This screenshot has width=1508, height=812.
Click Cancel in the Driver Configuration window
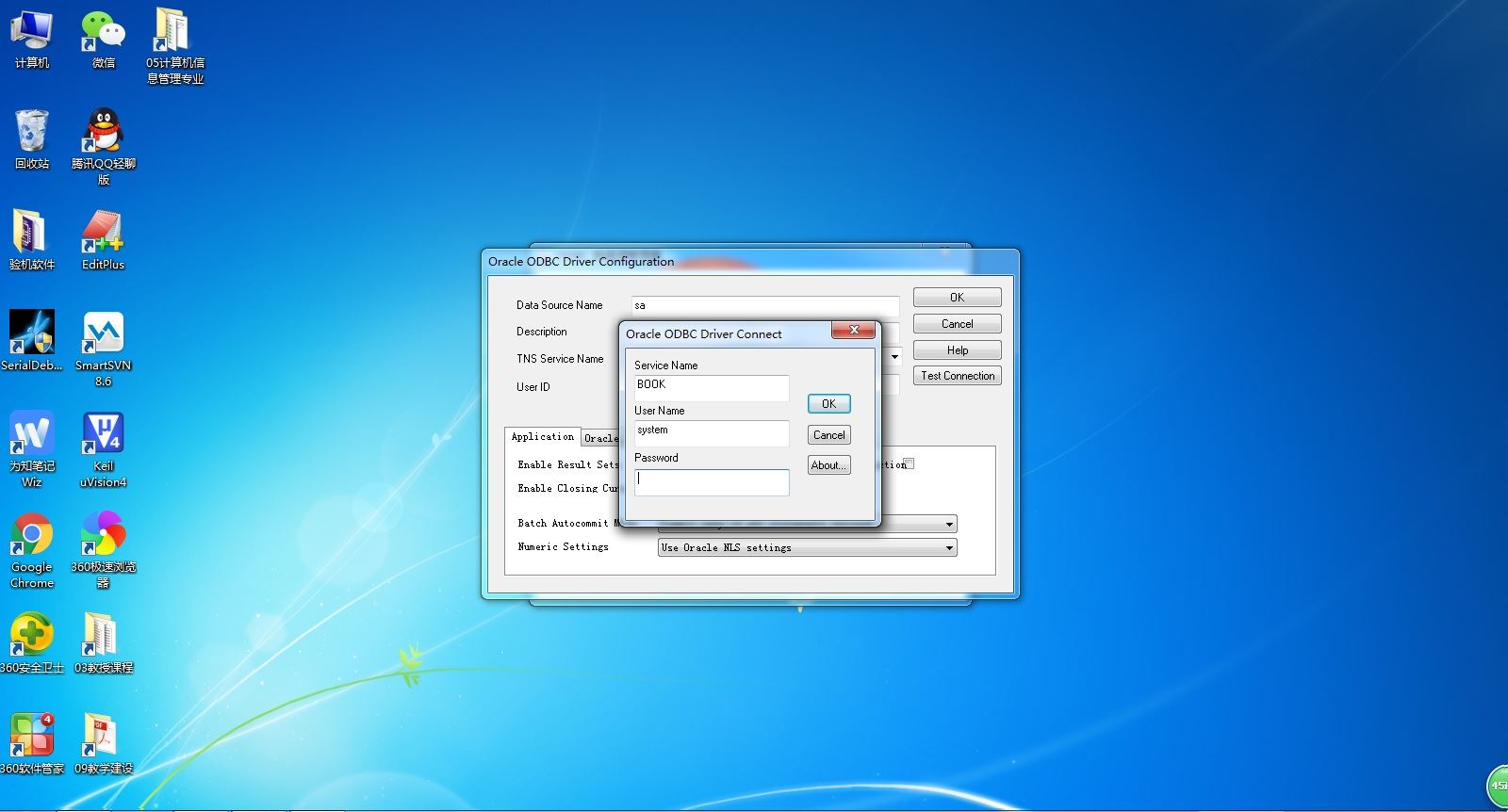click(x=958, y=324)
